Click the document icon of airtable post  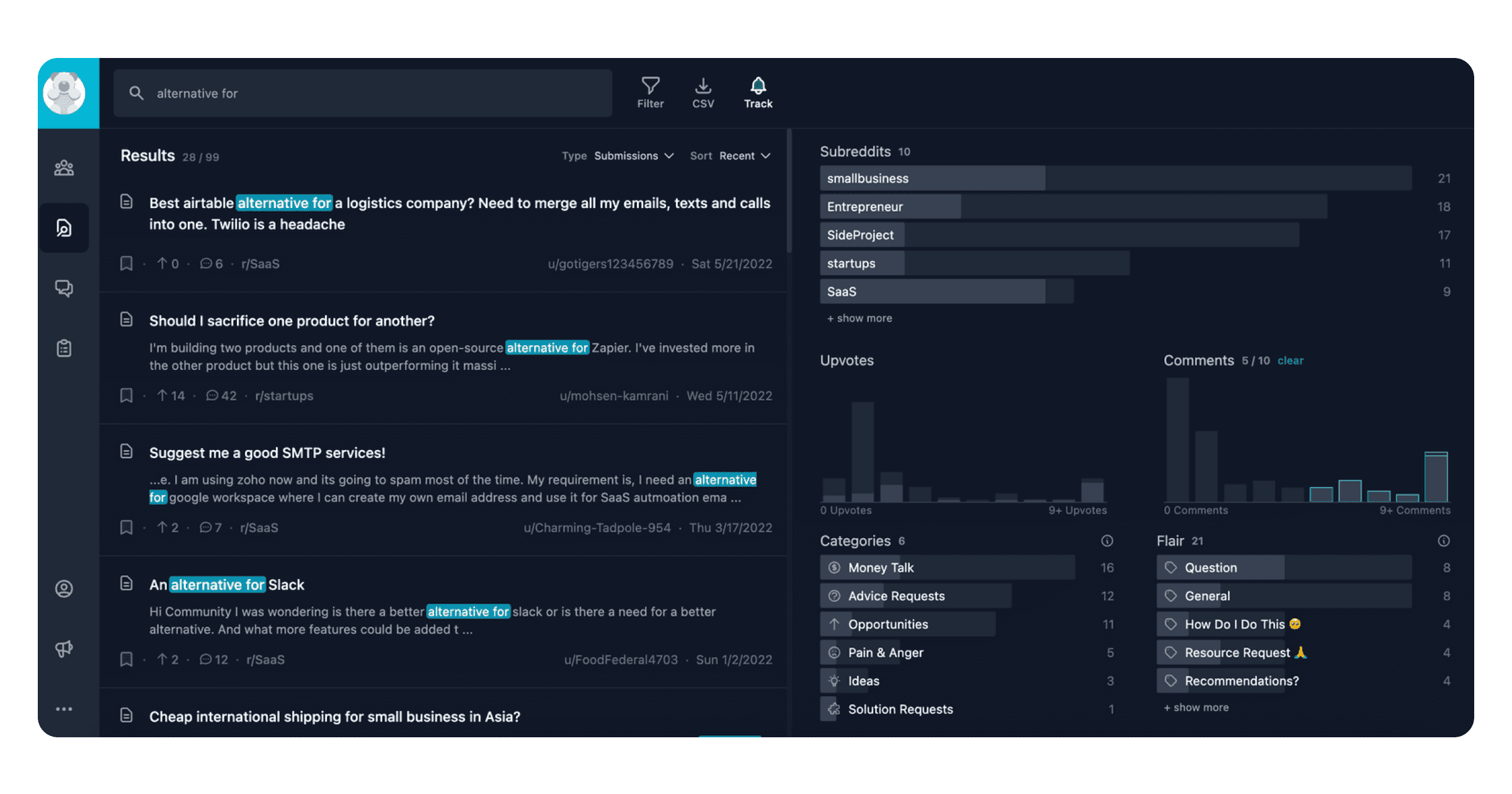[x=127, y=202]
